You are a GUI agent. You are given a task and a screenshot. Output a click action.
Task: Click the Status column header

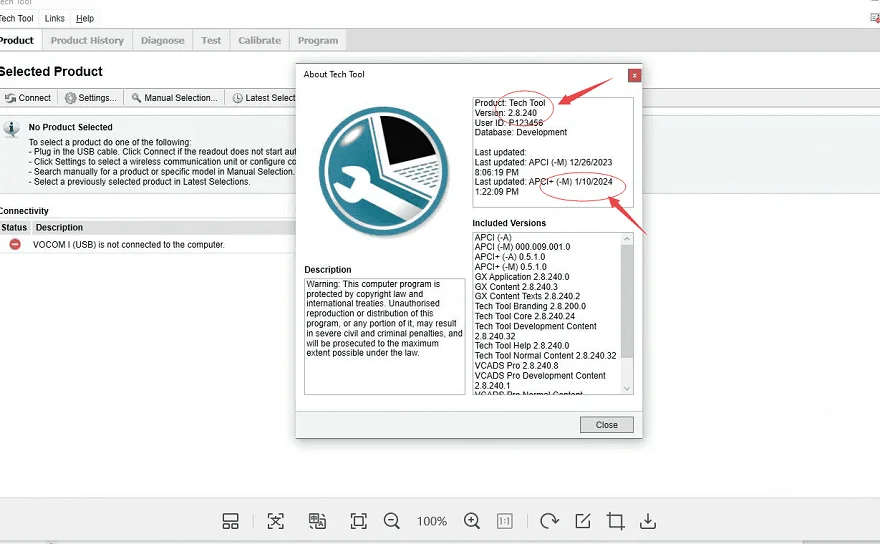pos(14,227)
